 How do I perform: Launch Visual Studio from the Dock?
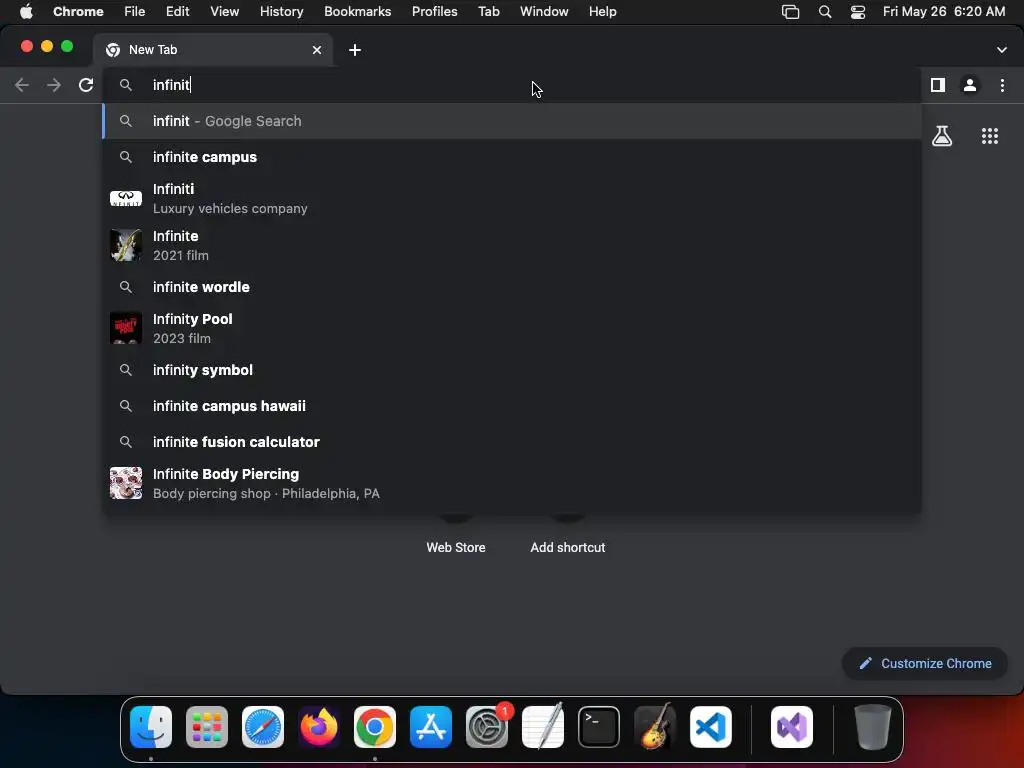[792, 727]
